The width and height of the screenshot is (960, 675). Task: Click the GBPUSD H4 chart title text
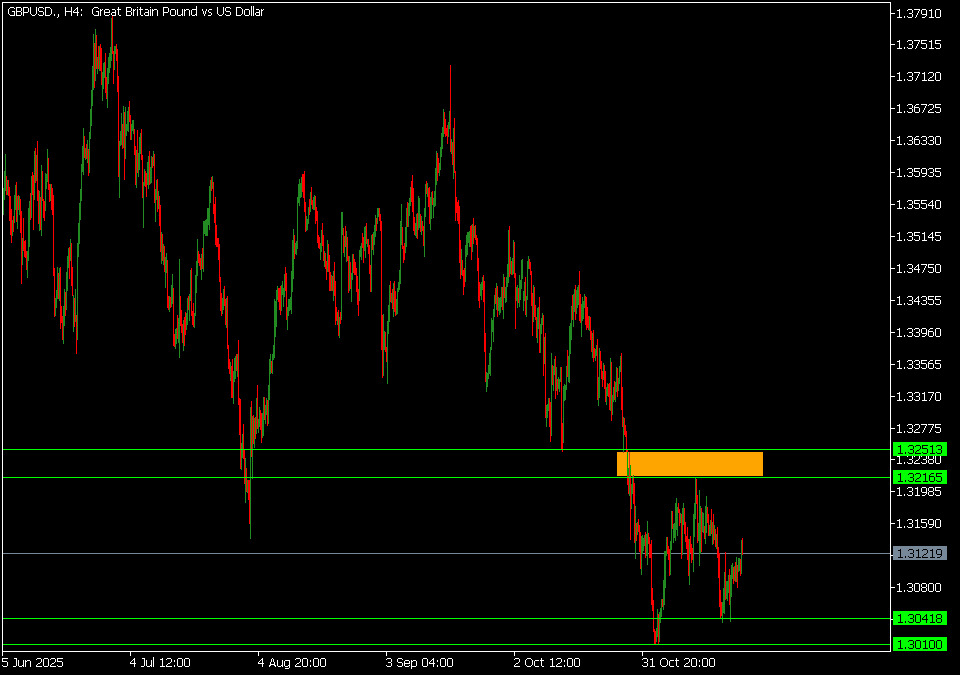click(x=135, y=12)
